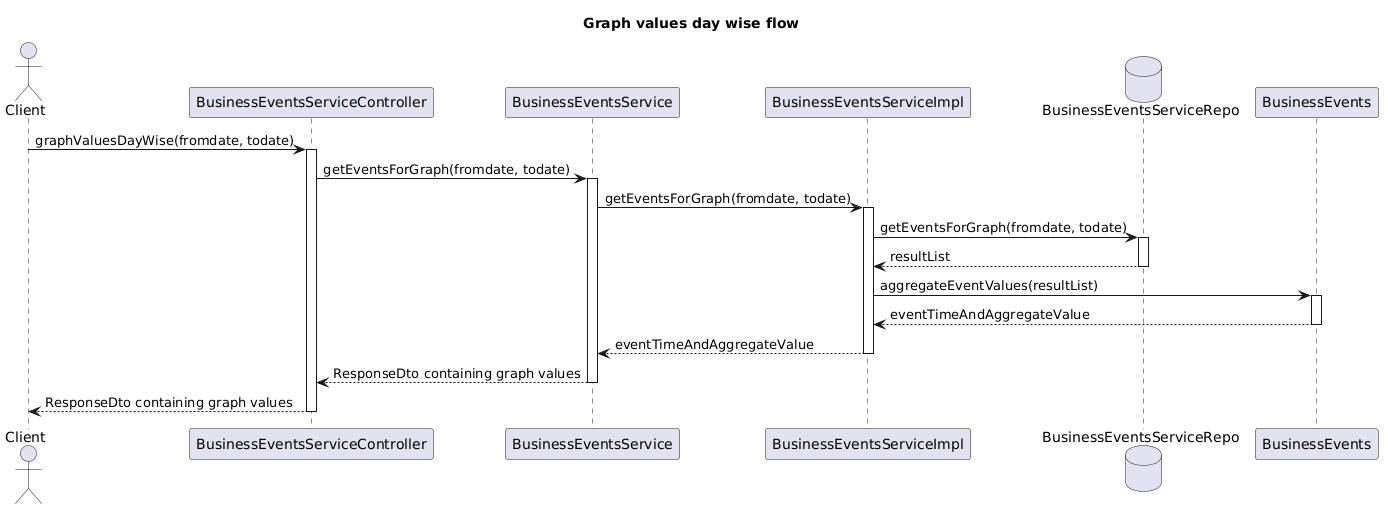1388x511 pixels.
Task: Click the controller's activation bar
Action: coord(311,280)
